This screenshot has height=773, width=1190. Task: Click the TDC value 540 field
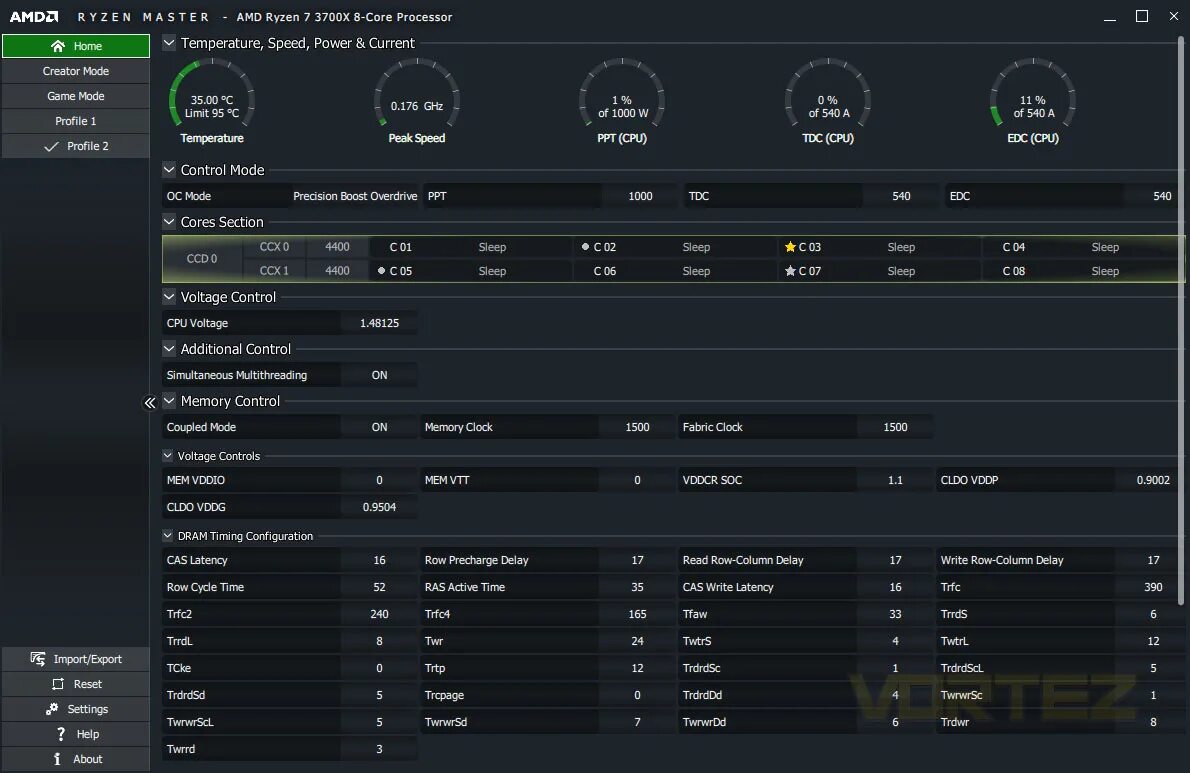point(901,196)
